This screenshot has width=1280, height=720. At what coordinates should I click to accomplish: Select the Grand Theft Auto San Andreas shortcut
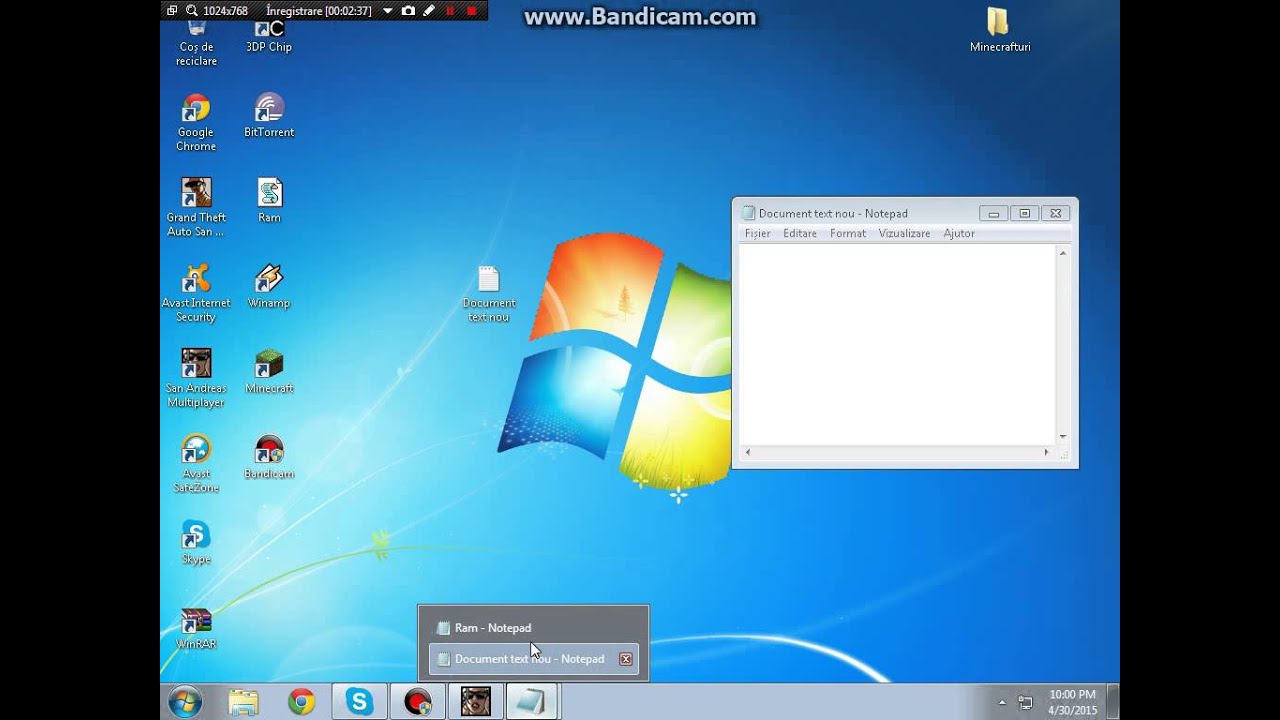pos(196,207)
